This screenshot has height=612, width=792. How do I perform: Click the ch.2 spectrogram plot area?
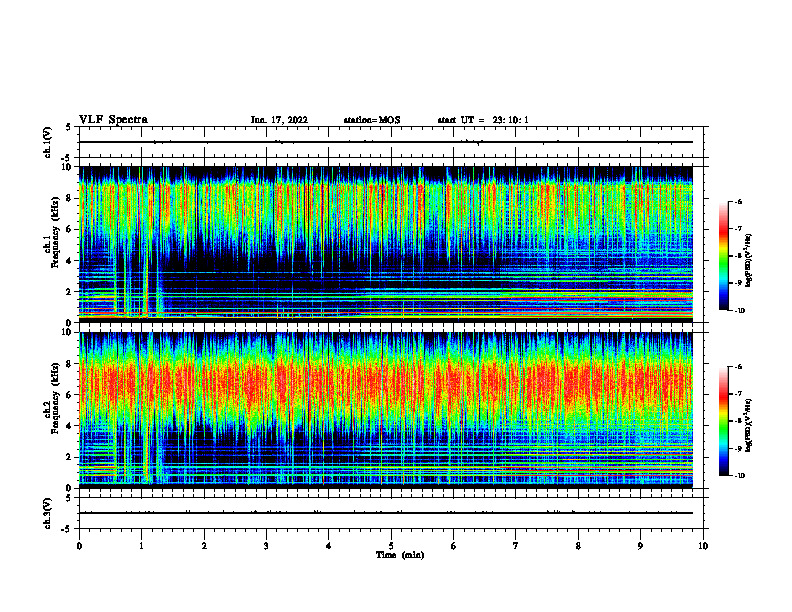click(386, 410)
